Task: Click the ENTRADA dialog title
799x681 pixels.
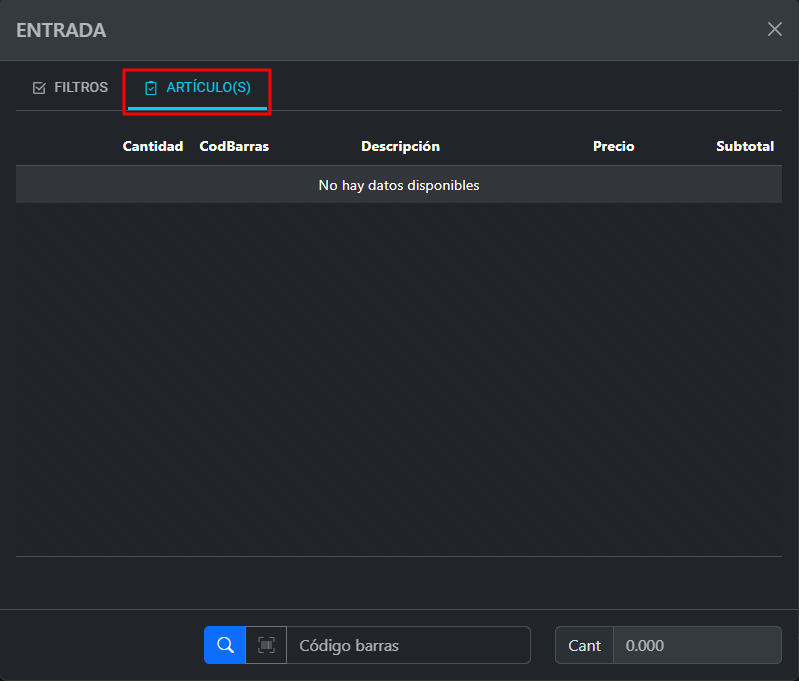Action: point(61,30)
